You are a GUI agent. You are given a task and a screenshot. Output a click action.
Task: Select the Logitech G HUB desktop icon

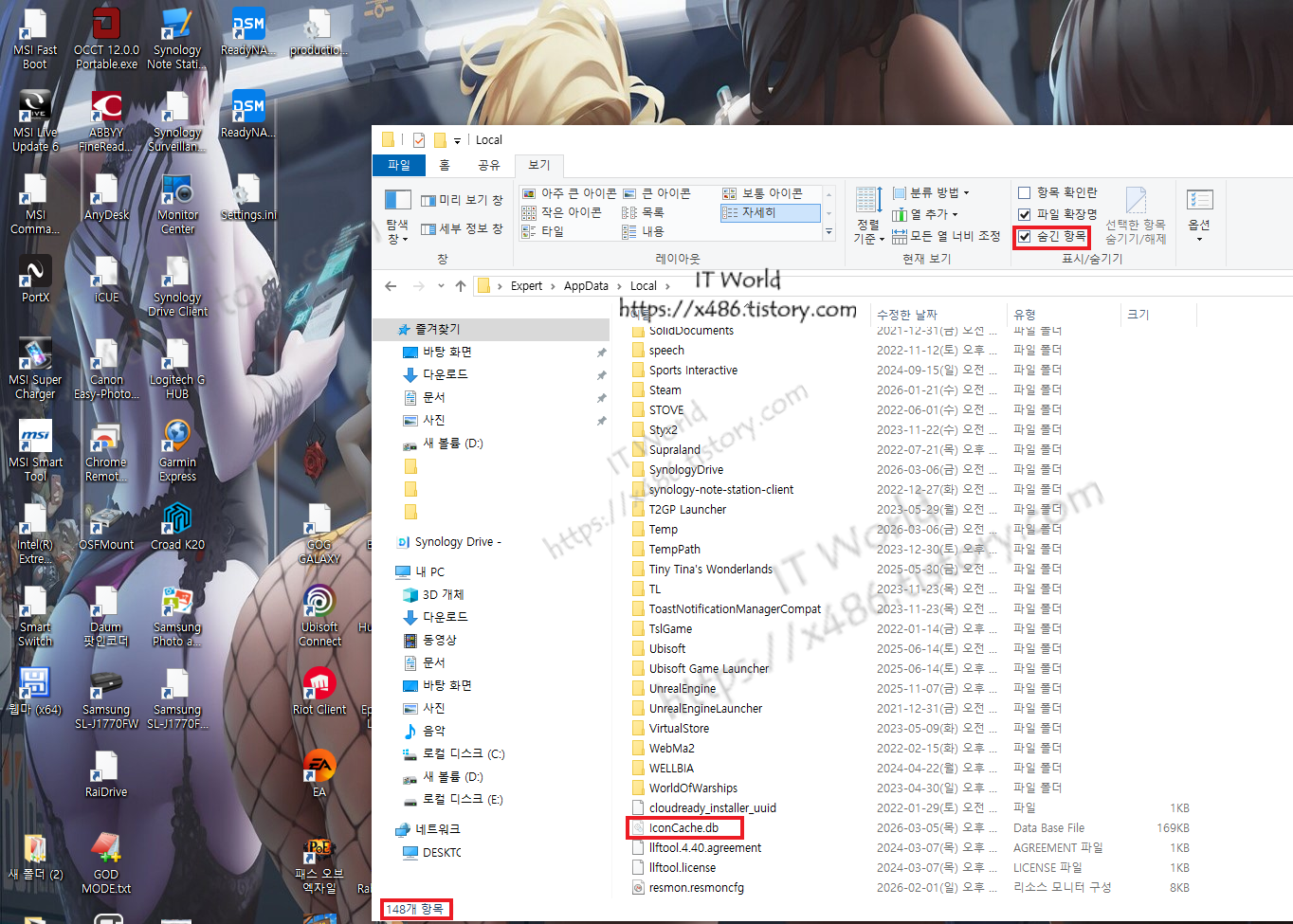tap(177, 368)
